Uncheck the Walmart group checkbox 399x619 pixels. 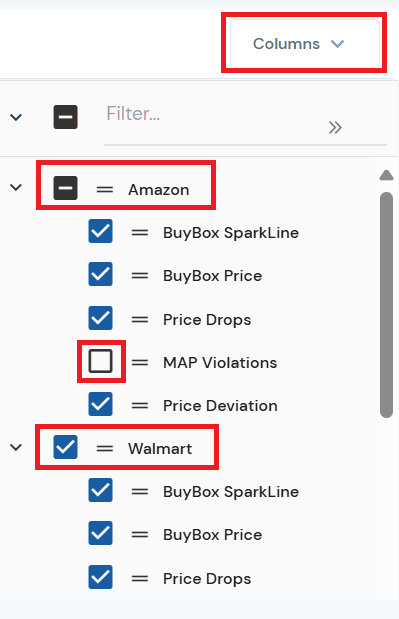point(66,447)
